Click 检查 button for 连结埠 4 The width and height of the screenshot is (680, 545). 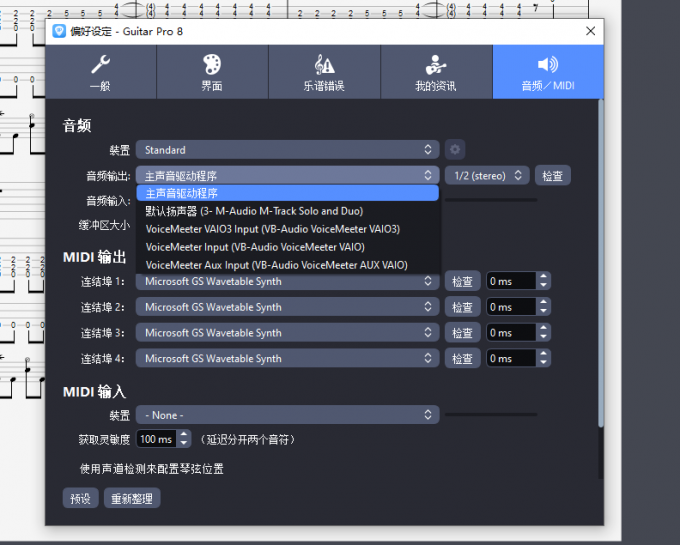(462, 359)
